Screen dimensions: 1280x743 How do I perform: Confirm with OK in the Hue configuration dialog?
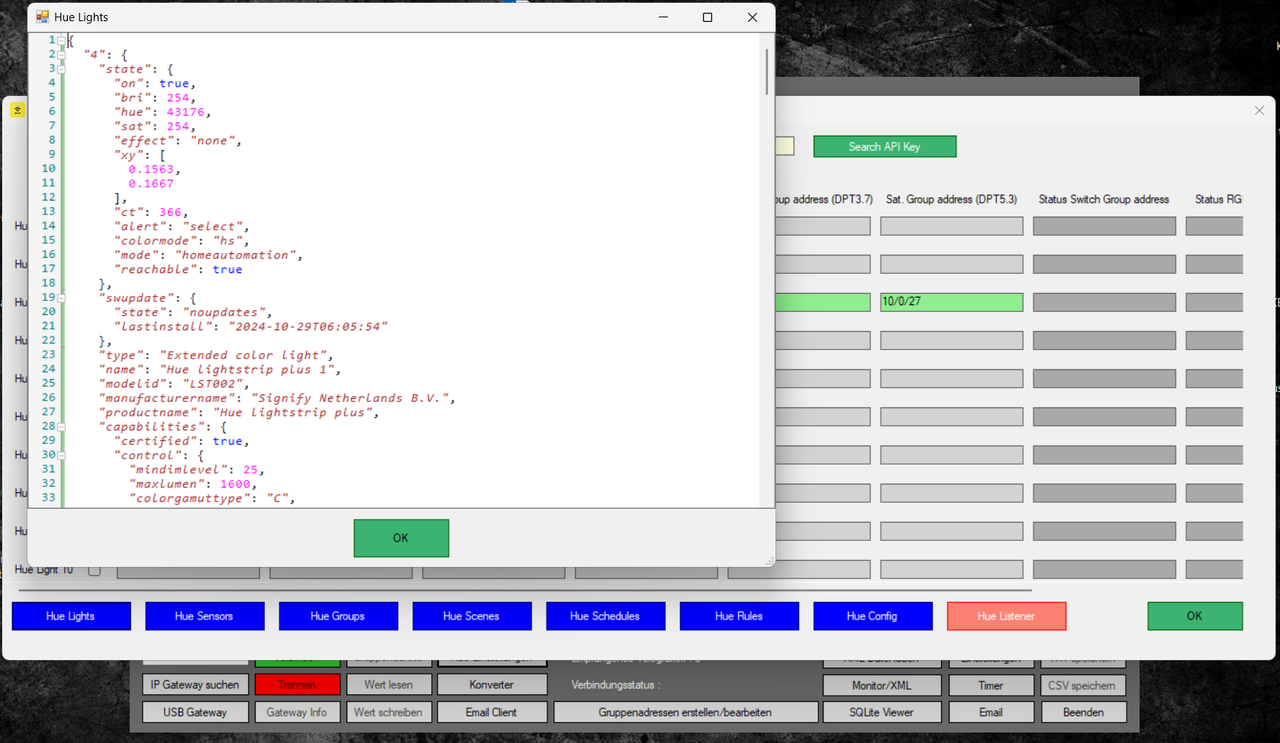(1195, 616)
